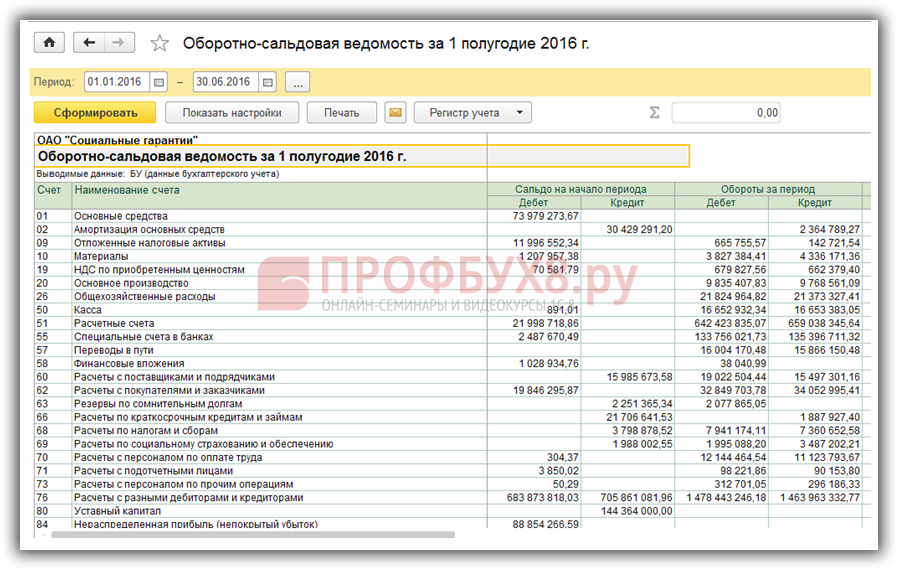898x570 pixels.
Task: Open calendar for start date 01.01.2016
Action: tap(159, 82)
